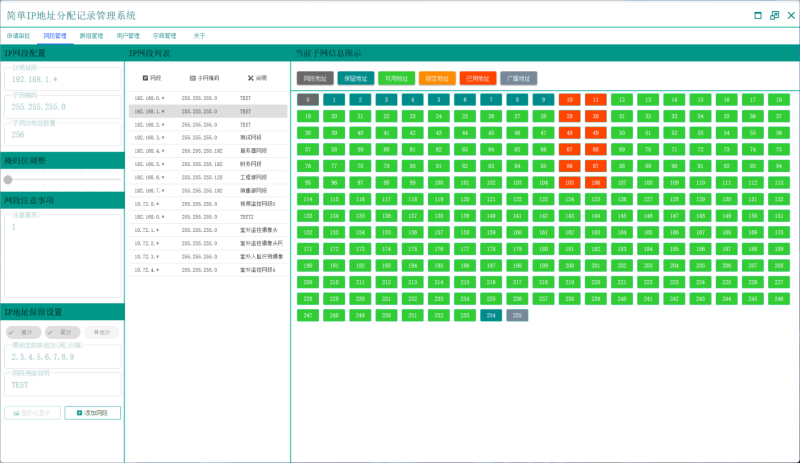Click the 子网掩码 column header icon
Viewport: 800px width, 463px height.
(192, 77)
